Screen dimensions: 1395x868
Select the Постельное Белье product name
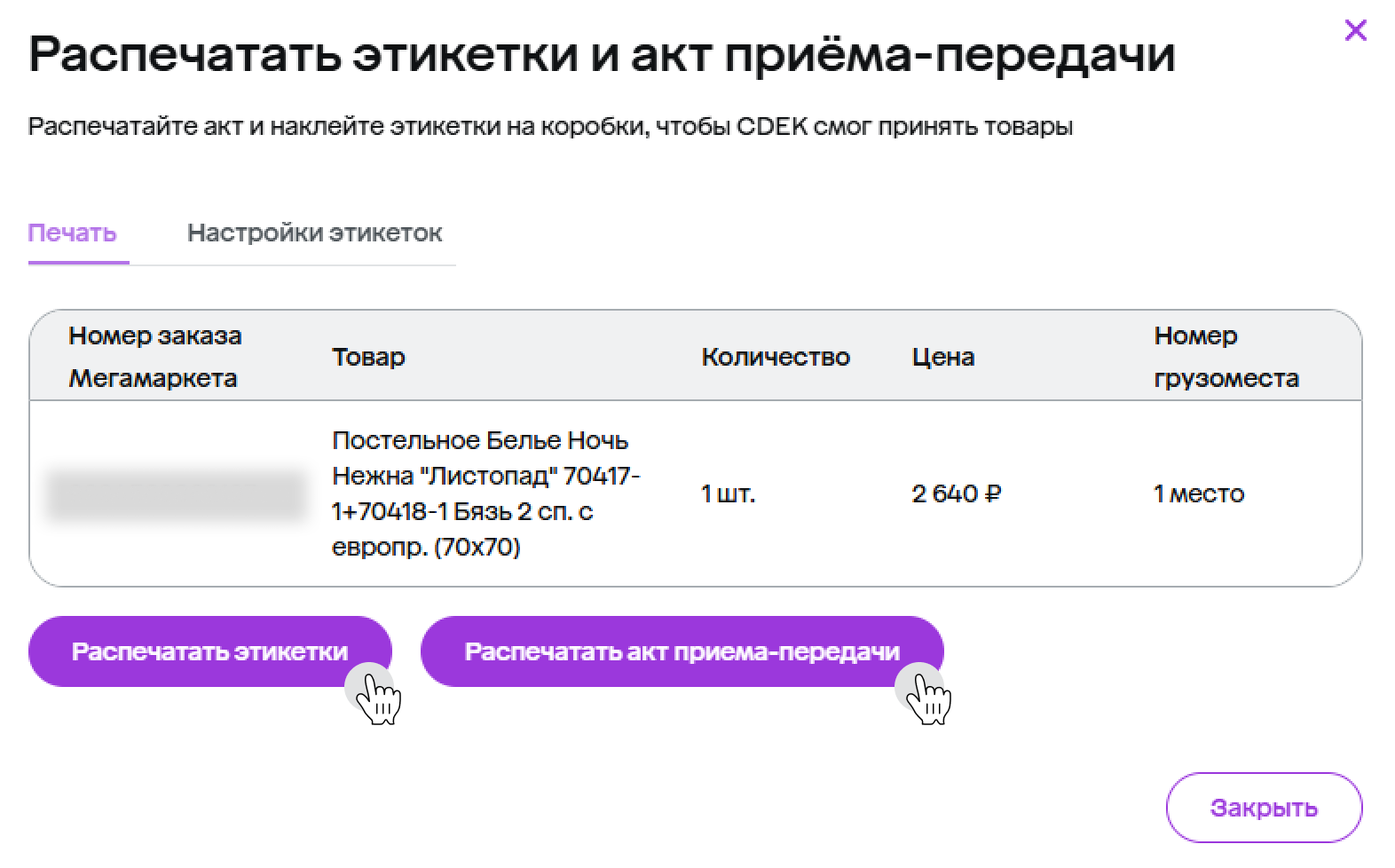pyautogui.click(x=485, y=493)
